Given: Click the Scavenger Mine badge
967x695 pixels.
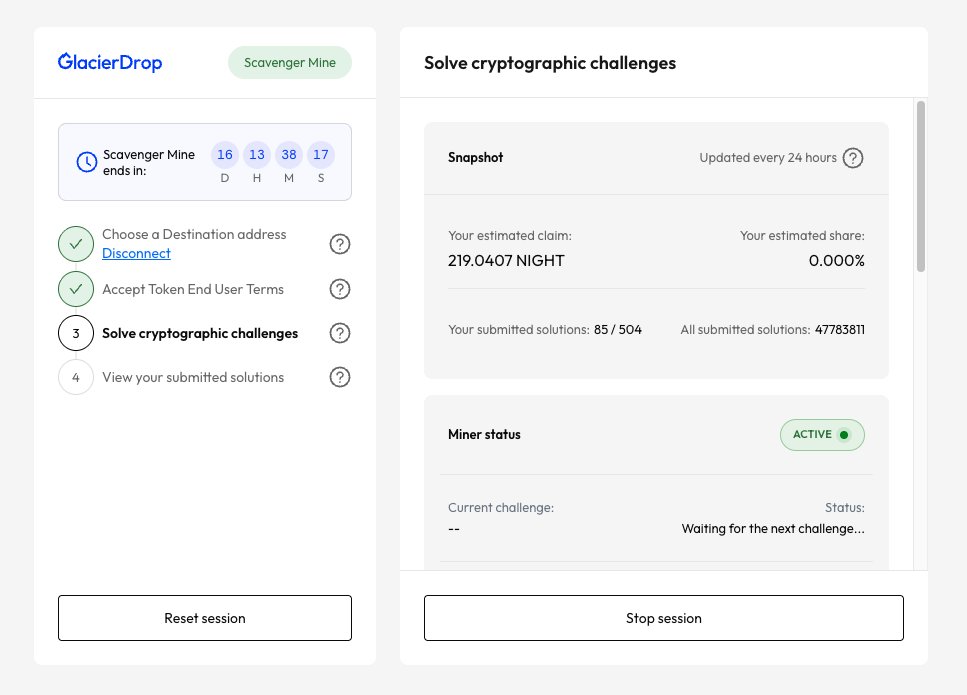Looking at the screenshot, I should point(290,62).
